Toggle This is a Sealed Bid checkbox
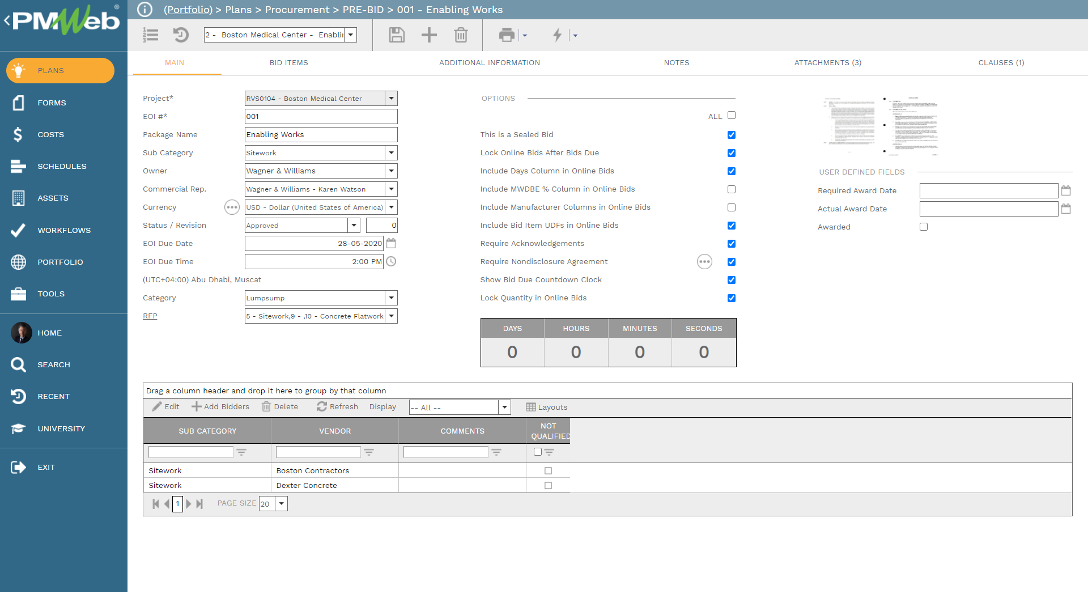This screenshot has width=1089, height=593. tap(731, 135)
